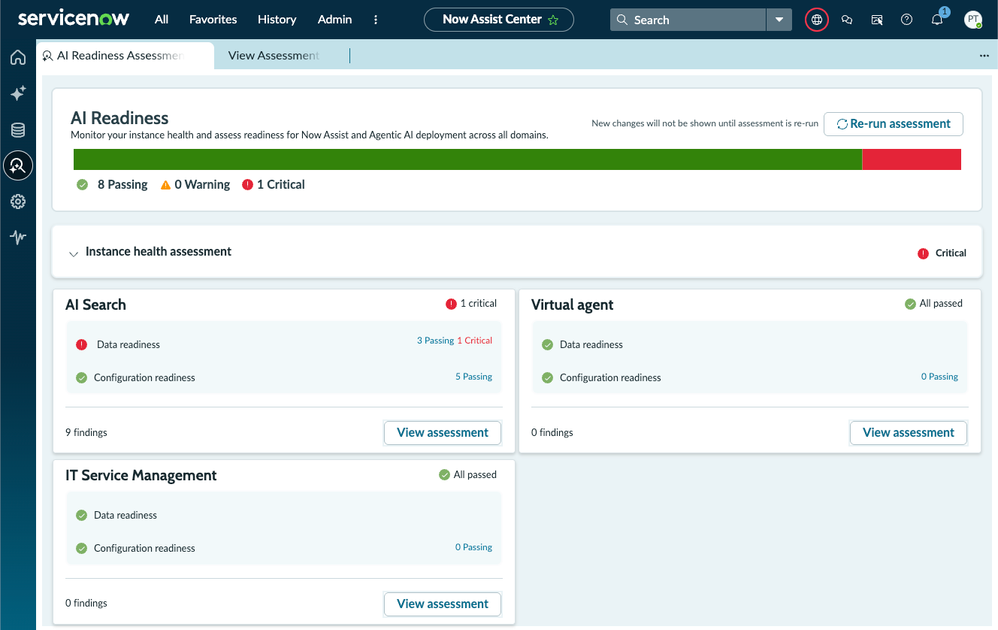Click the globe scope icon in header
Image resolution: width=998 pixels, height=630 pixels.
[817, 20]
